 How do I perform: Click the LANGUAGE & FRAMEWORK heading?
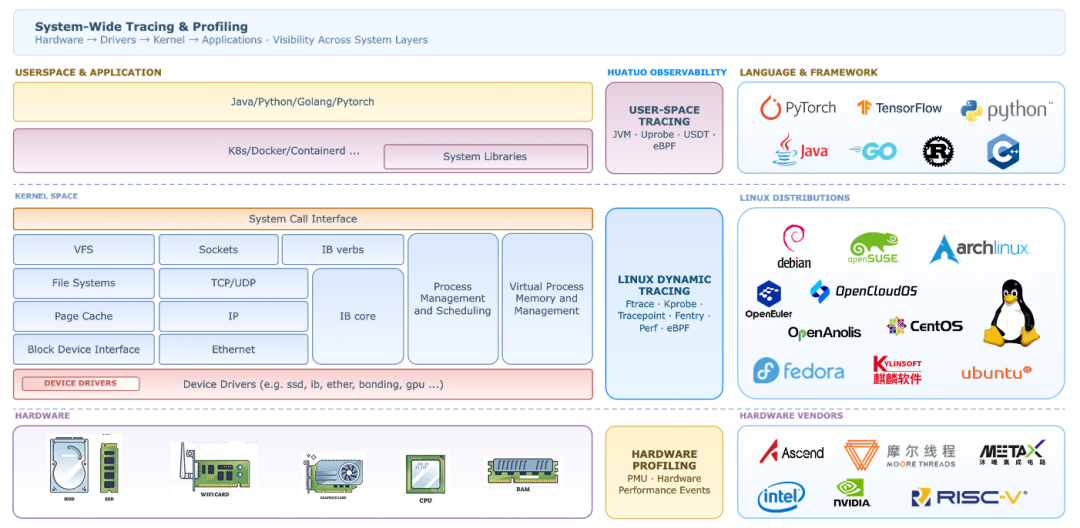click(x=809, y=72)
